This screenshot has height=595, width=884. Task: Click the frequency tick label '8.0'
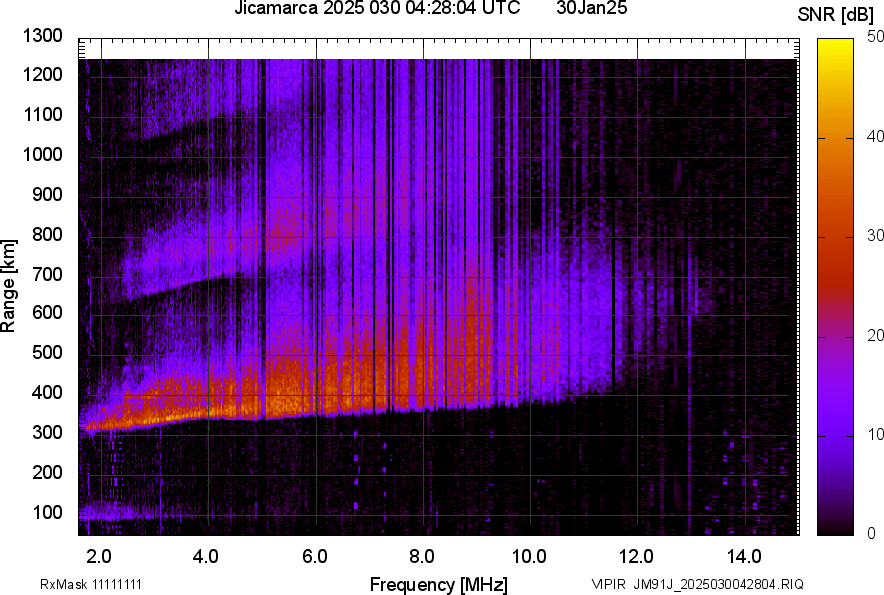pyautogui.click(x=422, y=557)
